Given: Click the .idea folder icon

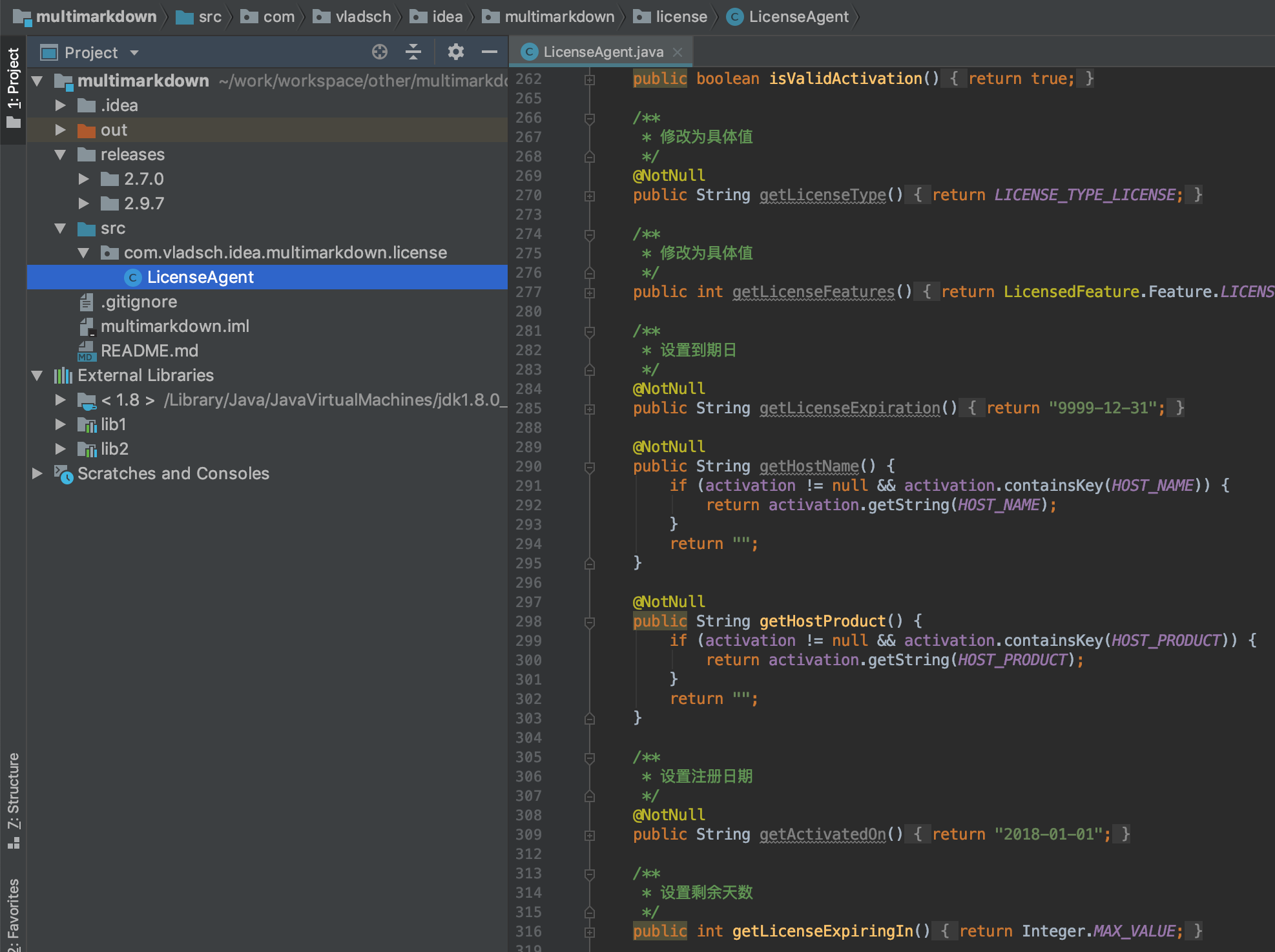Looking at the screenshot, I should pos(87,105).
